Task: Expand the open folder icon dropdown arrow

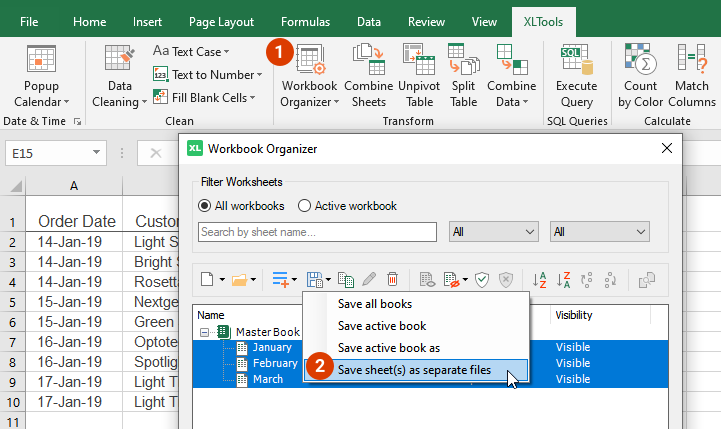Action: [x=253, y=279]
